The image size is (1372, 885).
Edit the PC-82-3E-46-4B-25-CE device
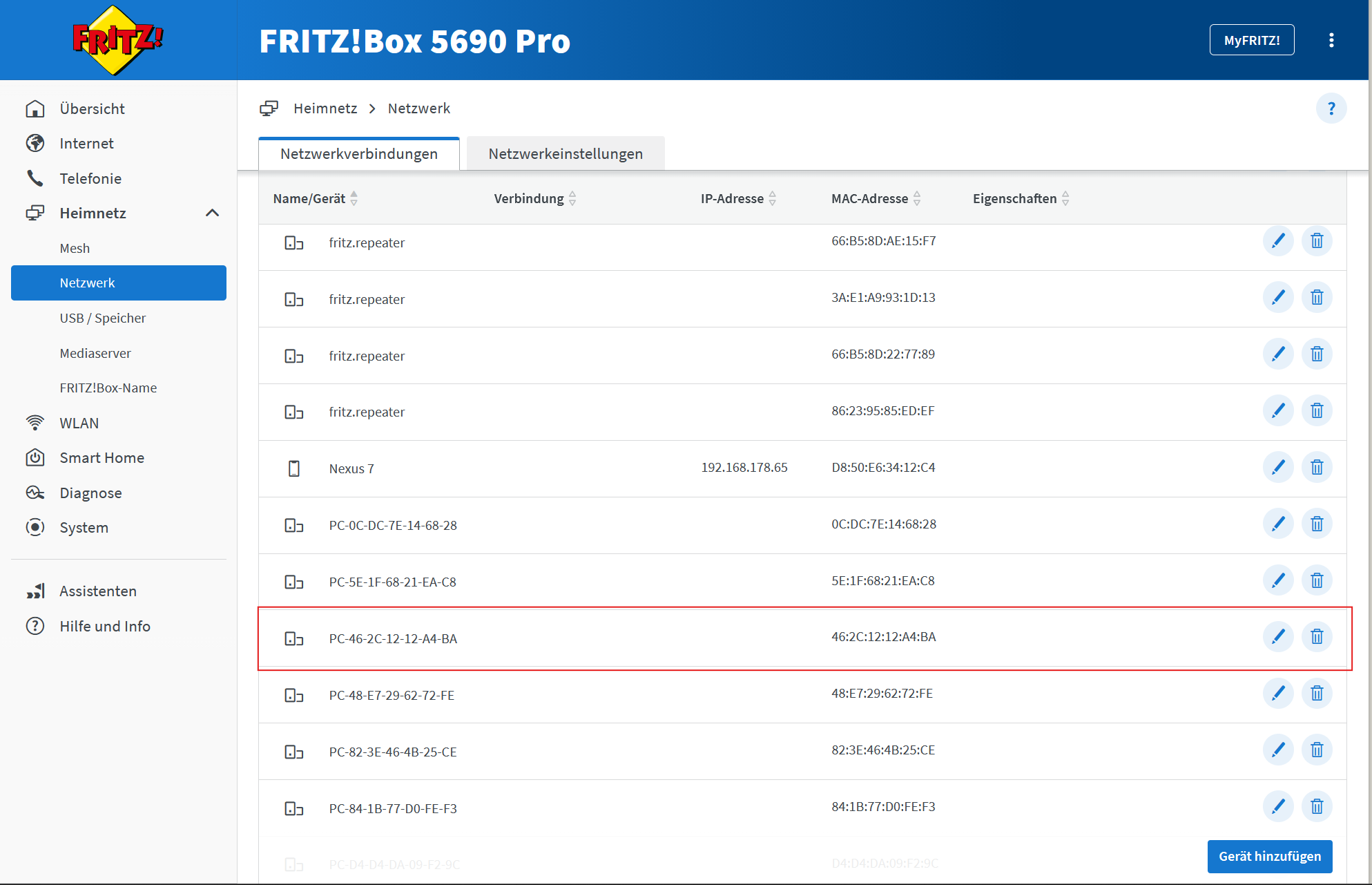coord(1277,750)
